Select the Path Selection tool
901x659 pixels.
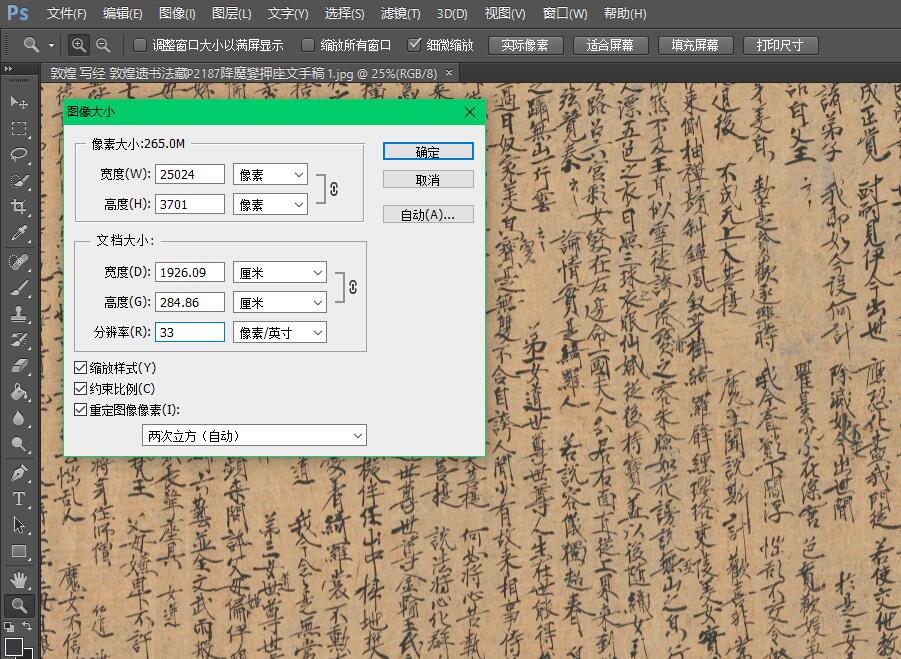18,525
